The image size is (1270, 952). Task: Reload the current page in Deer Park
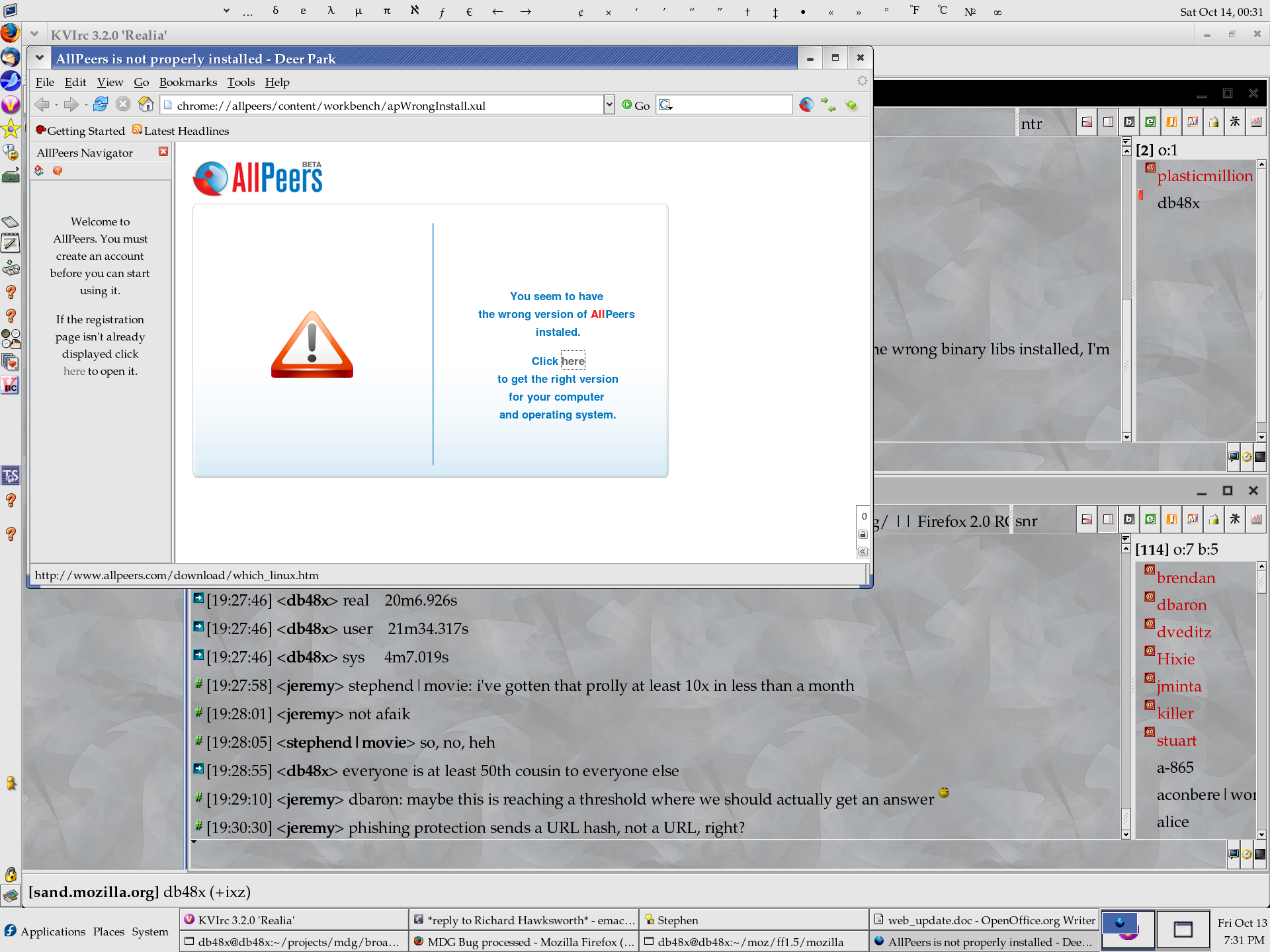click(101, 104)
